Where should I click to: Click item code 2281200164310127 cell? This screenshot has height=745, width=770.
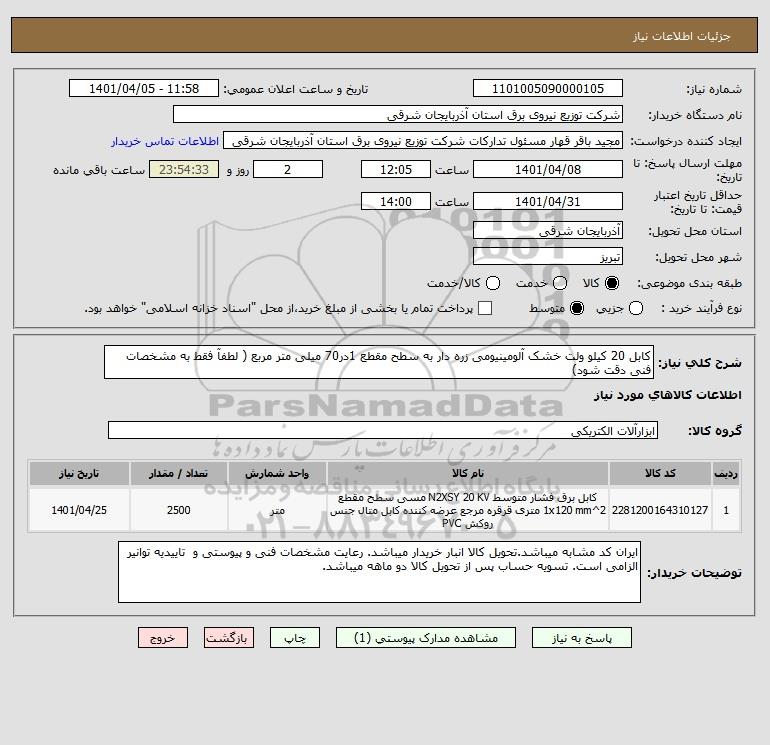(x=660, y=510)
